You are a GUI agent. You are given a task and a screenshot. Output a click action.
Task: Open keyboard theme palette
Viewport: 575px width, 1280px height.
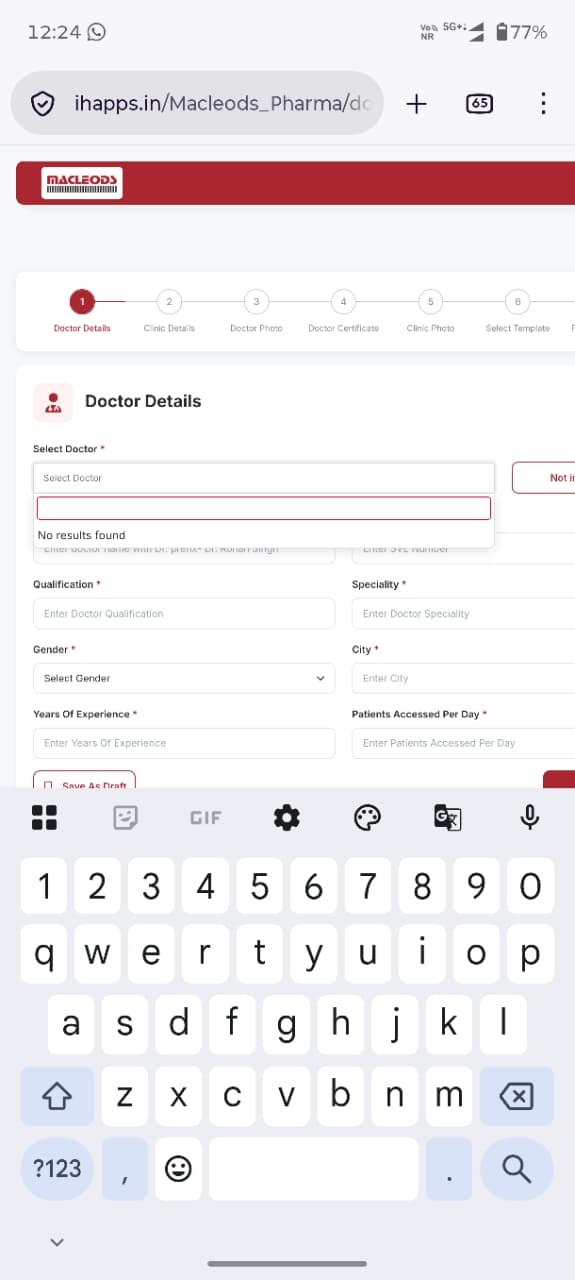[368, 817]
